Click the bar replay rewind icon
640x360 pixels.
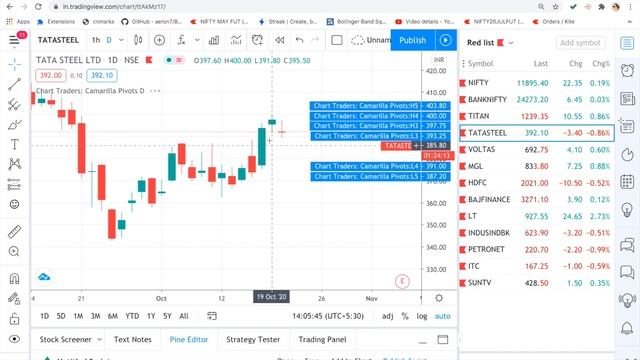(280, 40)
